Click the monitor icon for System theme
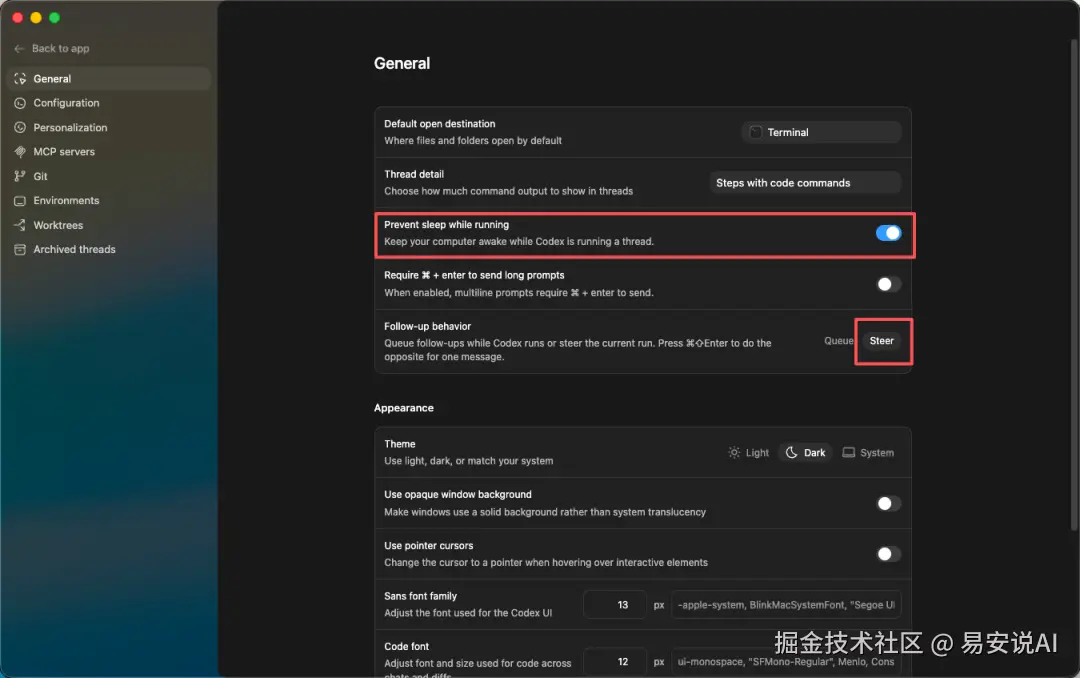Screen dimensions: 1080x678 pyautogui.click(x=849, y=453)
